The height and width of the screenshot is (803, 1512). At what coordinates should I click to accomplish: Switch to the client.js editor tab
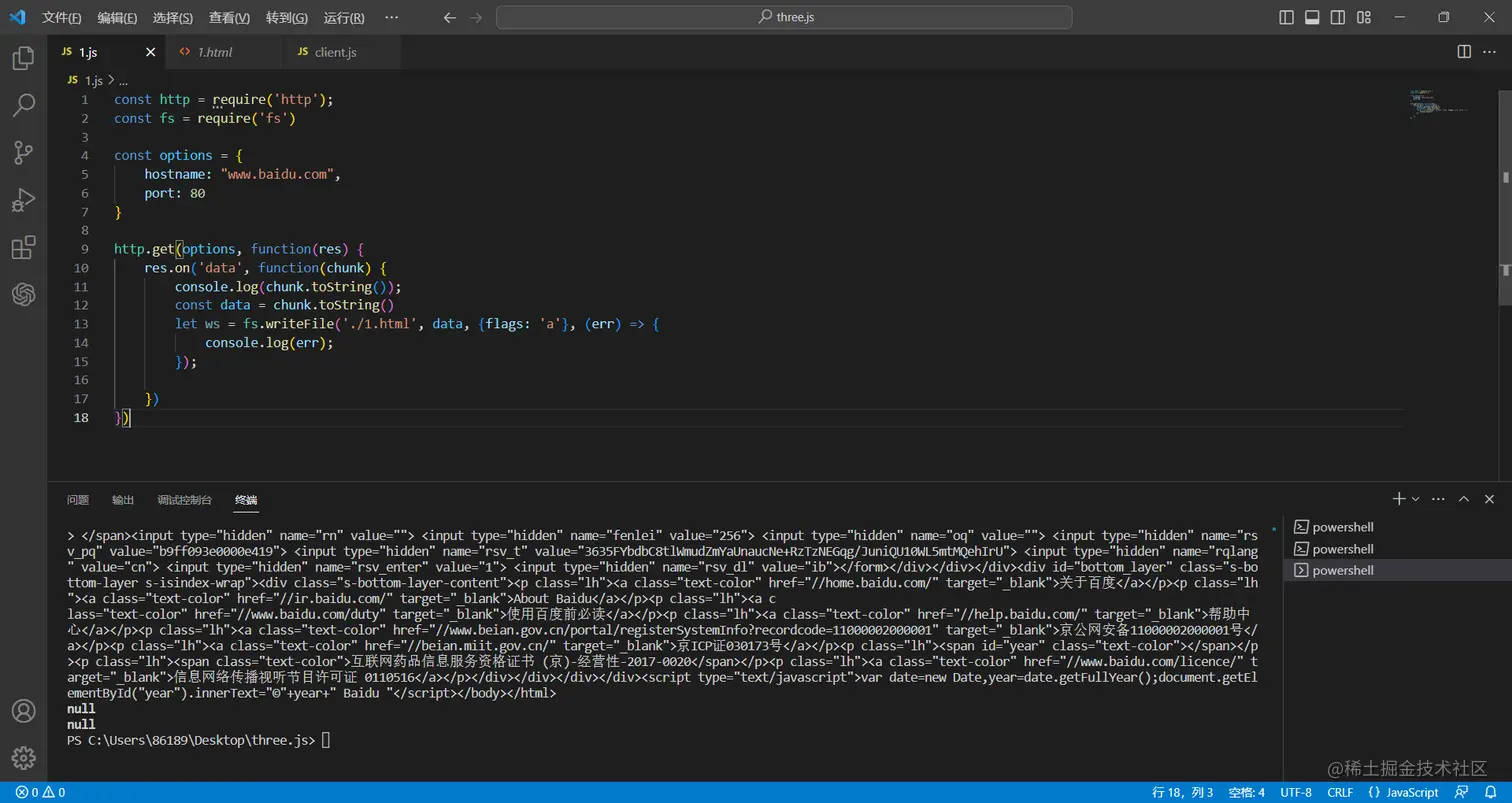coord(343,52)
